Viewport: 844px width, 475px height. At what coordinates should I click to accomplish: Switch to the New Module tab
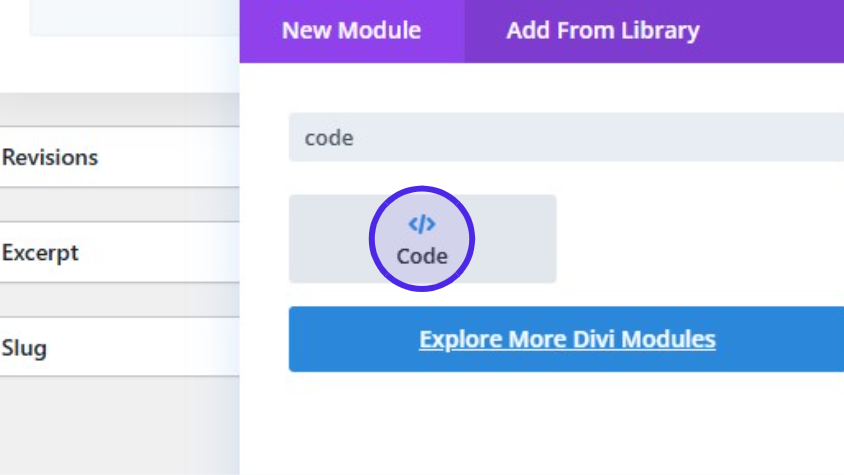(x=351, y=31)
